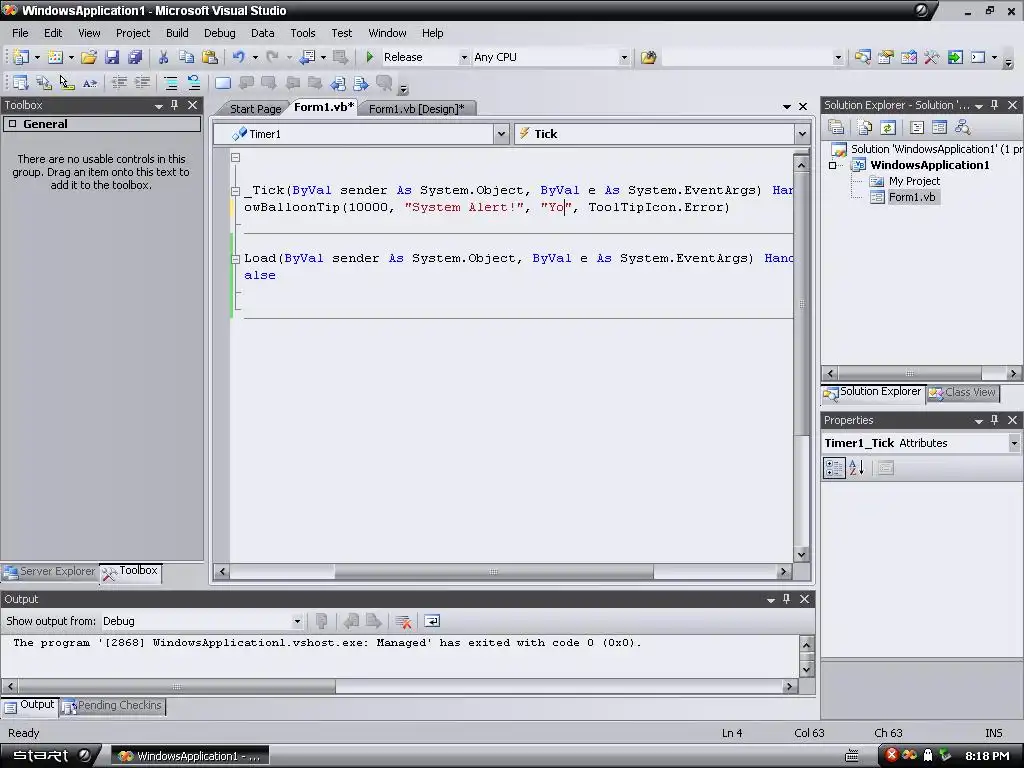Click WindowsApplication1 taskbar button
This screenshot has height=768, width=1024.
click(189, 756)
